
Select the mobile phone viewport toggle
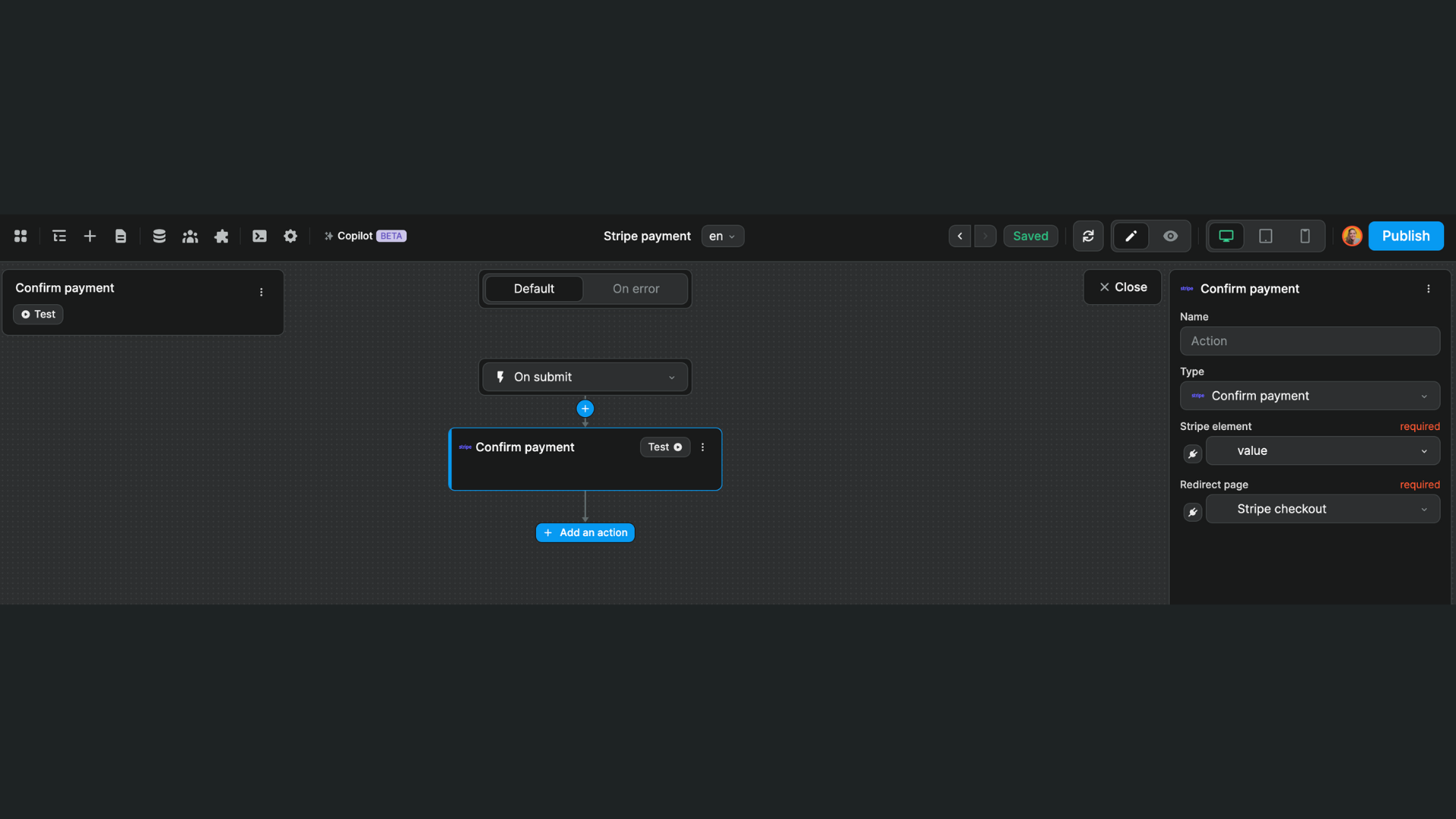(x=1304, y=236)
